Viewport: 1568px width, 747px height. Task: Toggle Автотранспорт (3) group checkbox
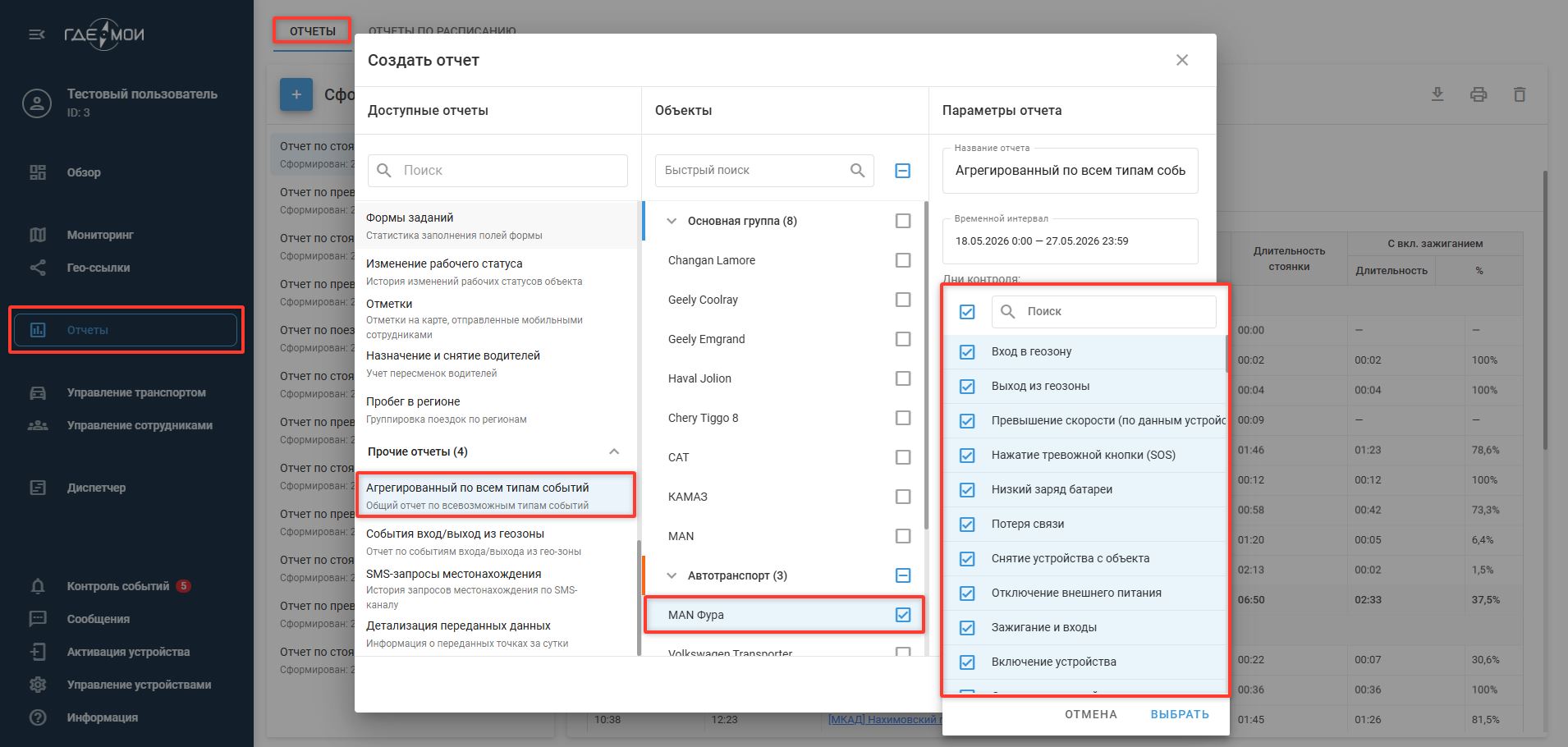tap(903, 575)
